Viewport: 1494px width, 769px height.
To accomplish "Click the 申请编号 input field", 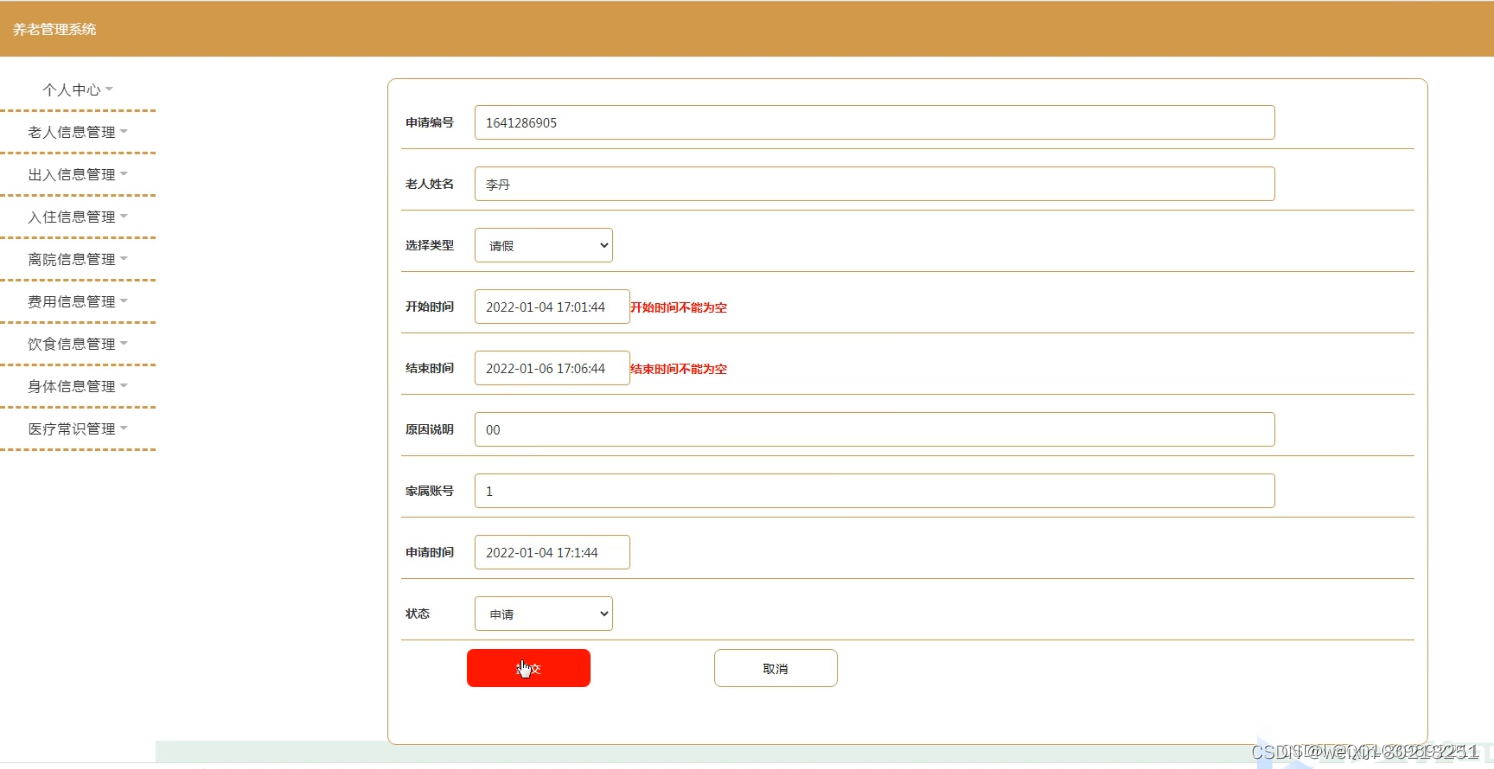I will [873, 122].
